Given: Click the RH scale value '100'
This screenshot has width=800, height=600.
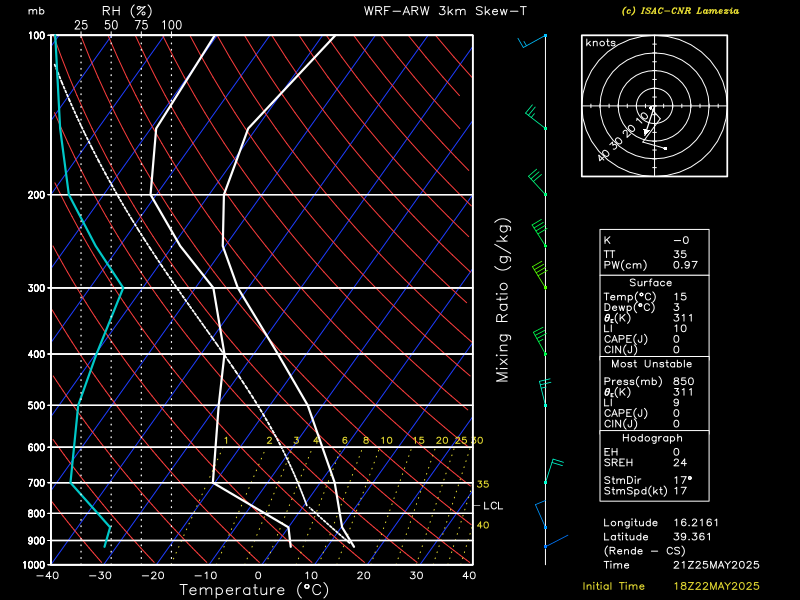Looking at the screenshot, I should (x=171, y=25).
